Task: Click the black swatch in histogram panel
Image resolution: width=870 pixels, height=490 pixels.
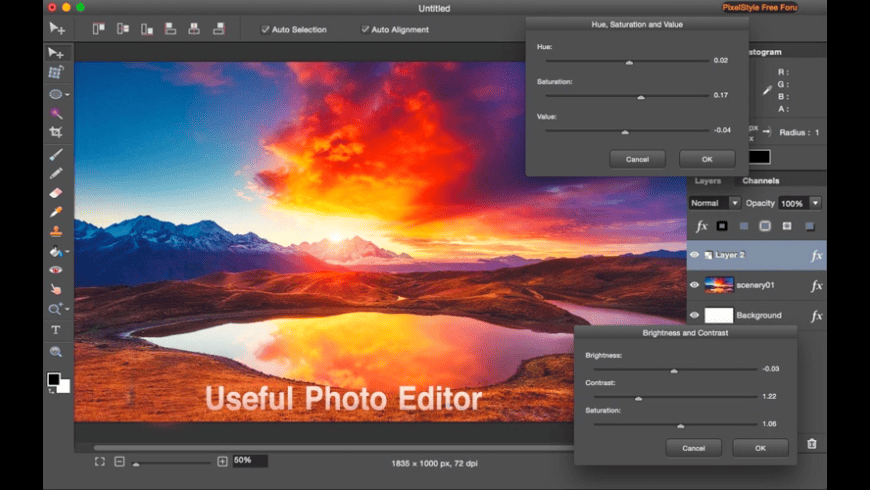Action: (759, 157)
